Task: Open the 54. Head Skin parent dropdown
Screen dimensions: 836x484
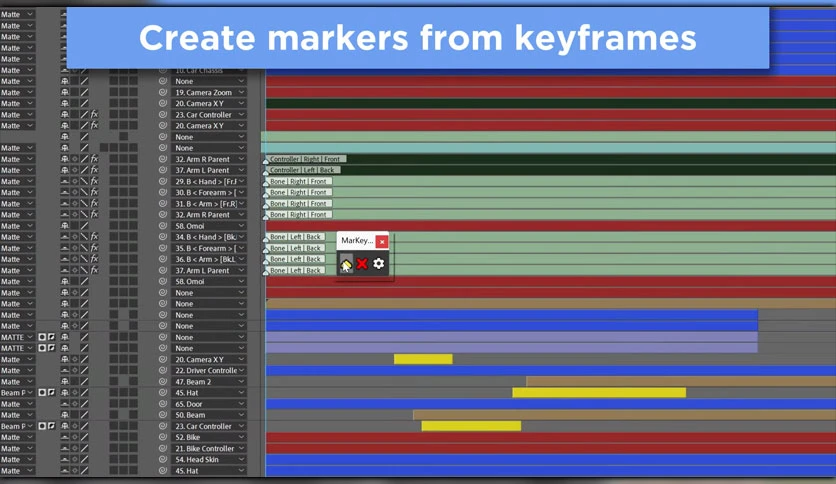Action: click(x=208, y=459)
